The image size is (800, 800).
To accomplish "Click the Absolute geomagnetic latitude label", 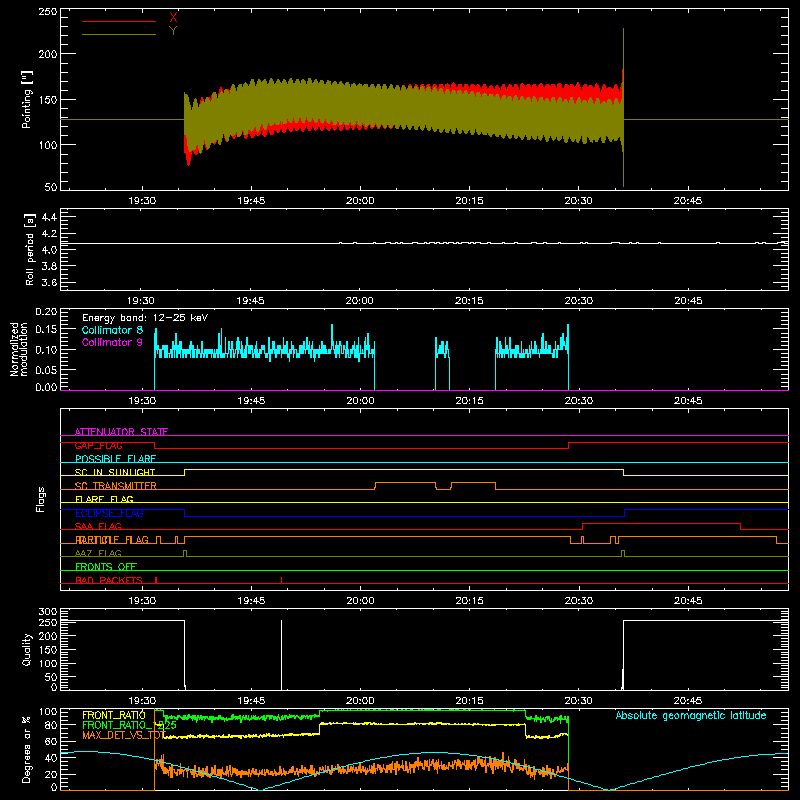I will click(691, 715).
